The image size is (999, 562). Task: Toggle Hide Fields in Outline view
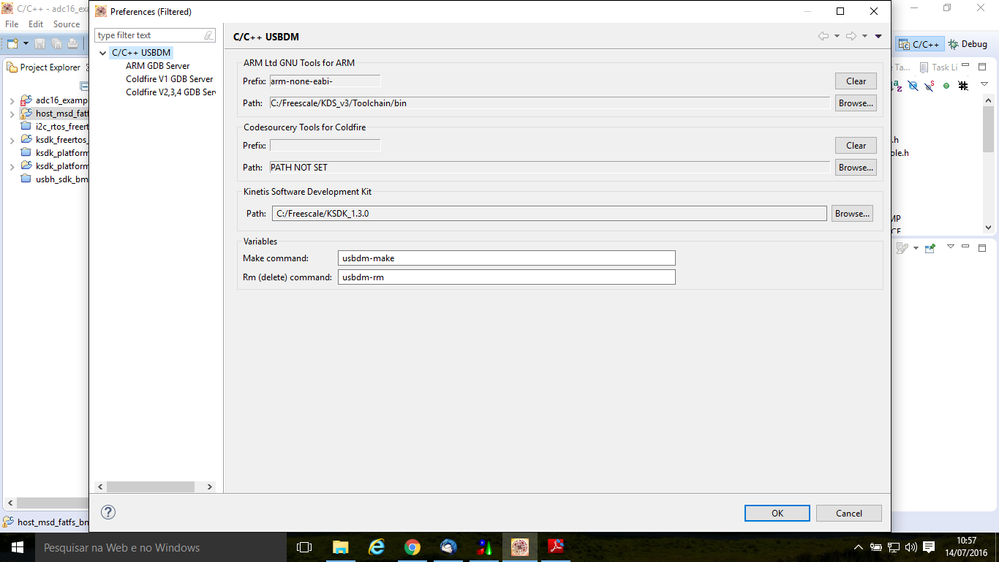pos(913,85)
